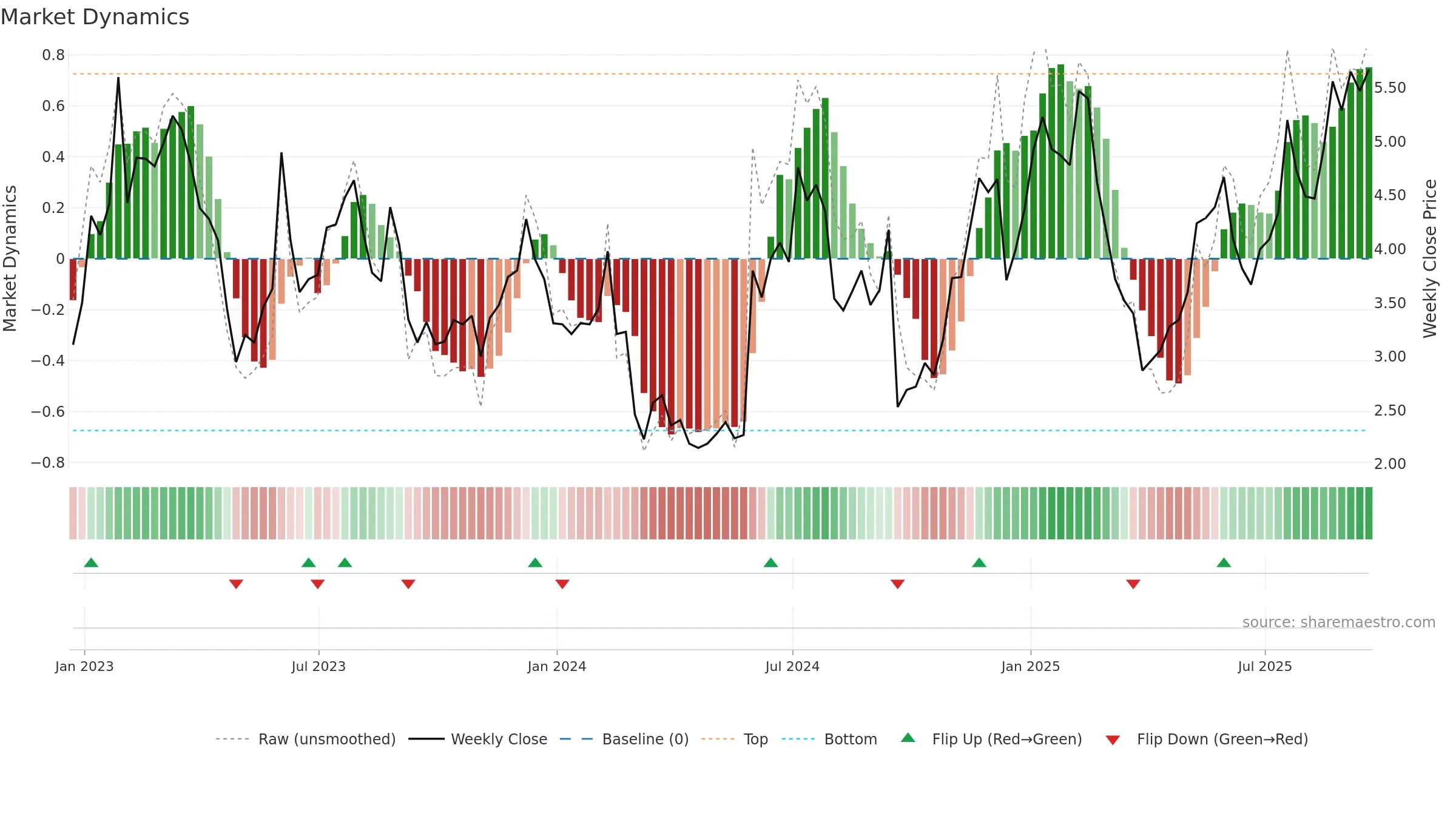1456x819 pixels.
Task: Select the Flip Down marker in spring 2025
Action: point(1133,584)
